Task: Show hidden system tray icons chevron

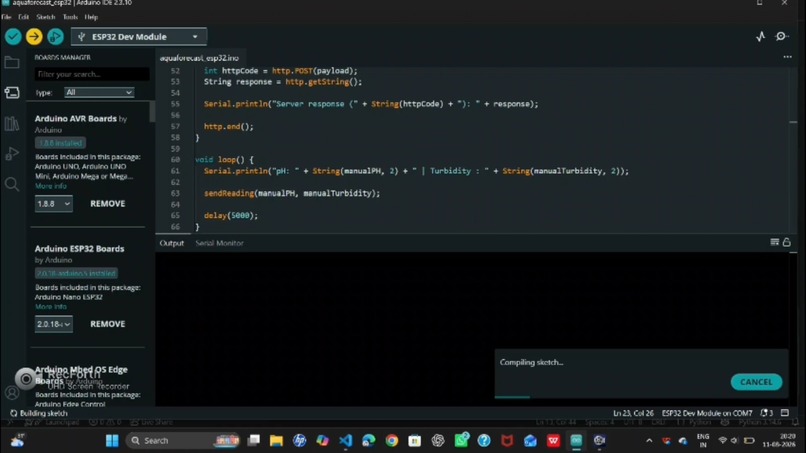Action: pos(649,441)
